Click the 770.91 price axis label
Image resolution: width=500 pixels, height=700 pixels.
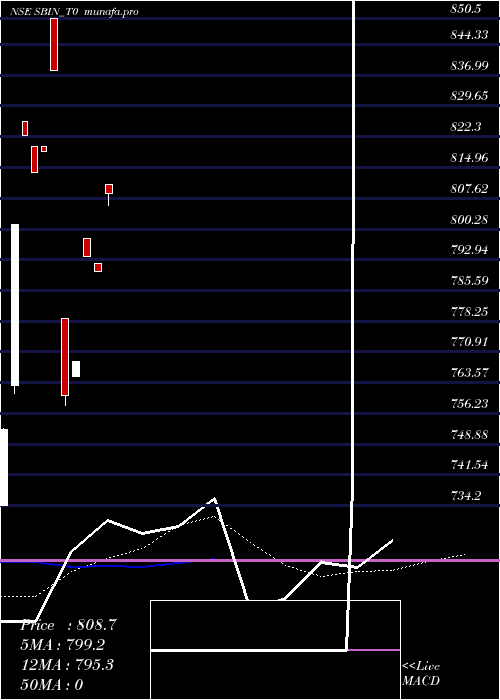[x=469, y=342]
